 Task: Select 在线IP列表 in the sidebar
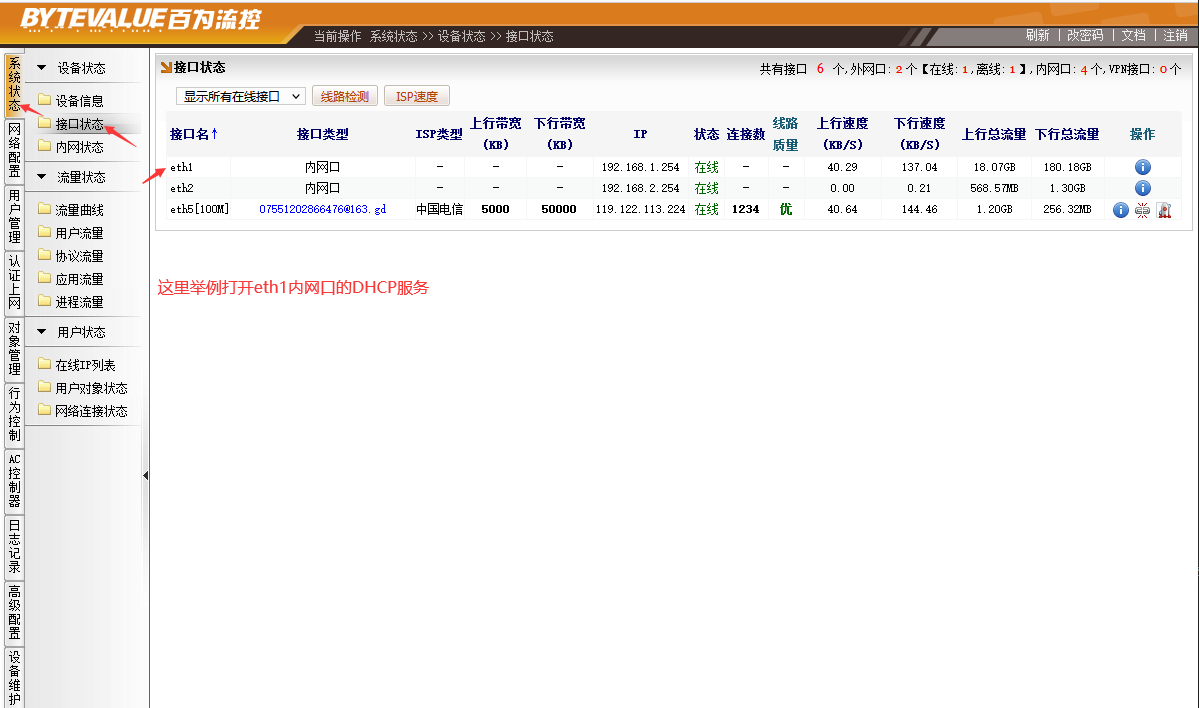(x=85, y=365)
